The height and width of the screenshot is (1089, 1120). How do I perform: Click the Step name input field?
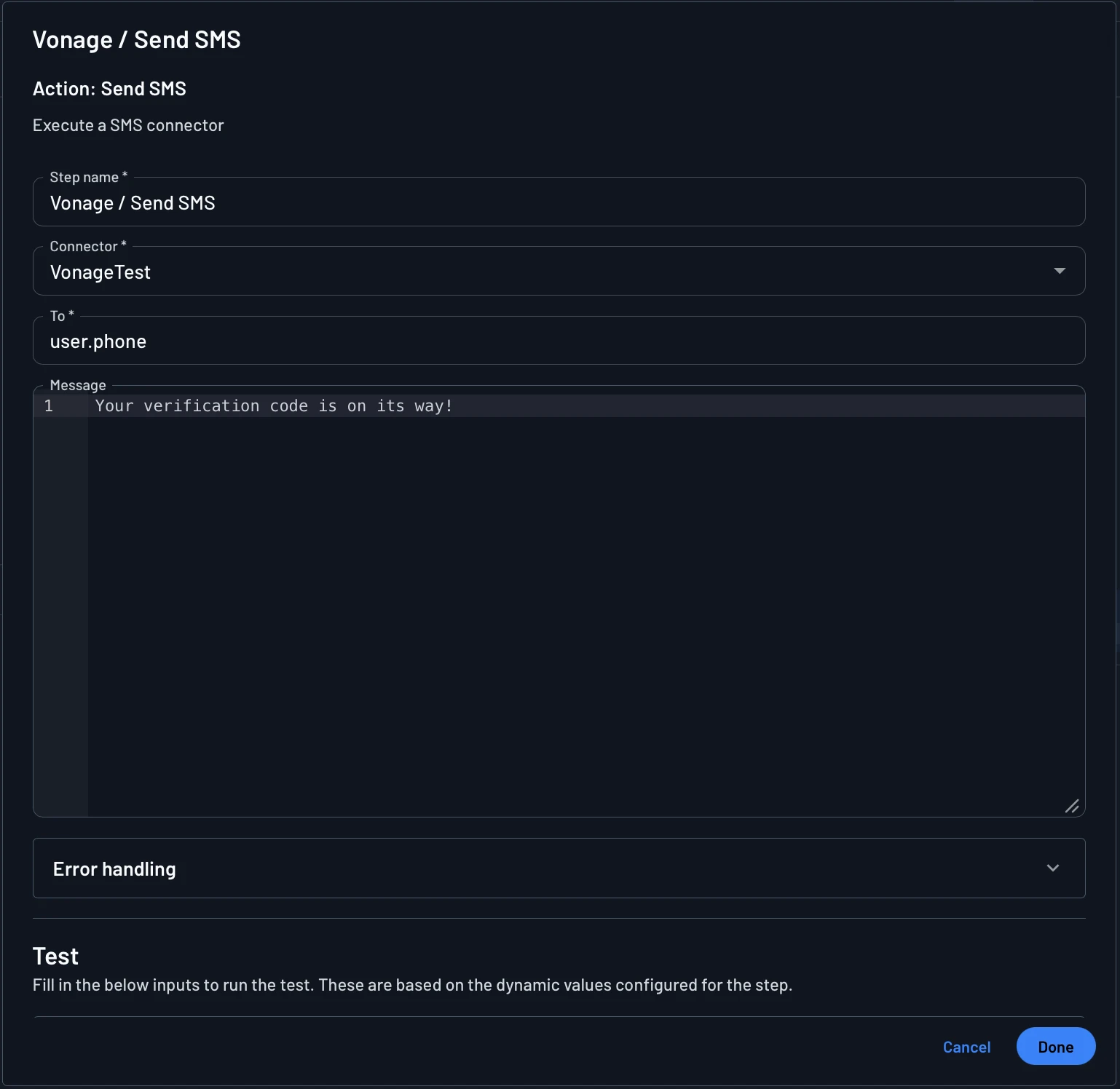pyautogui.click(x=559, y=202)
